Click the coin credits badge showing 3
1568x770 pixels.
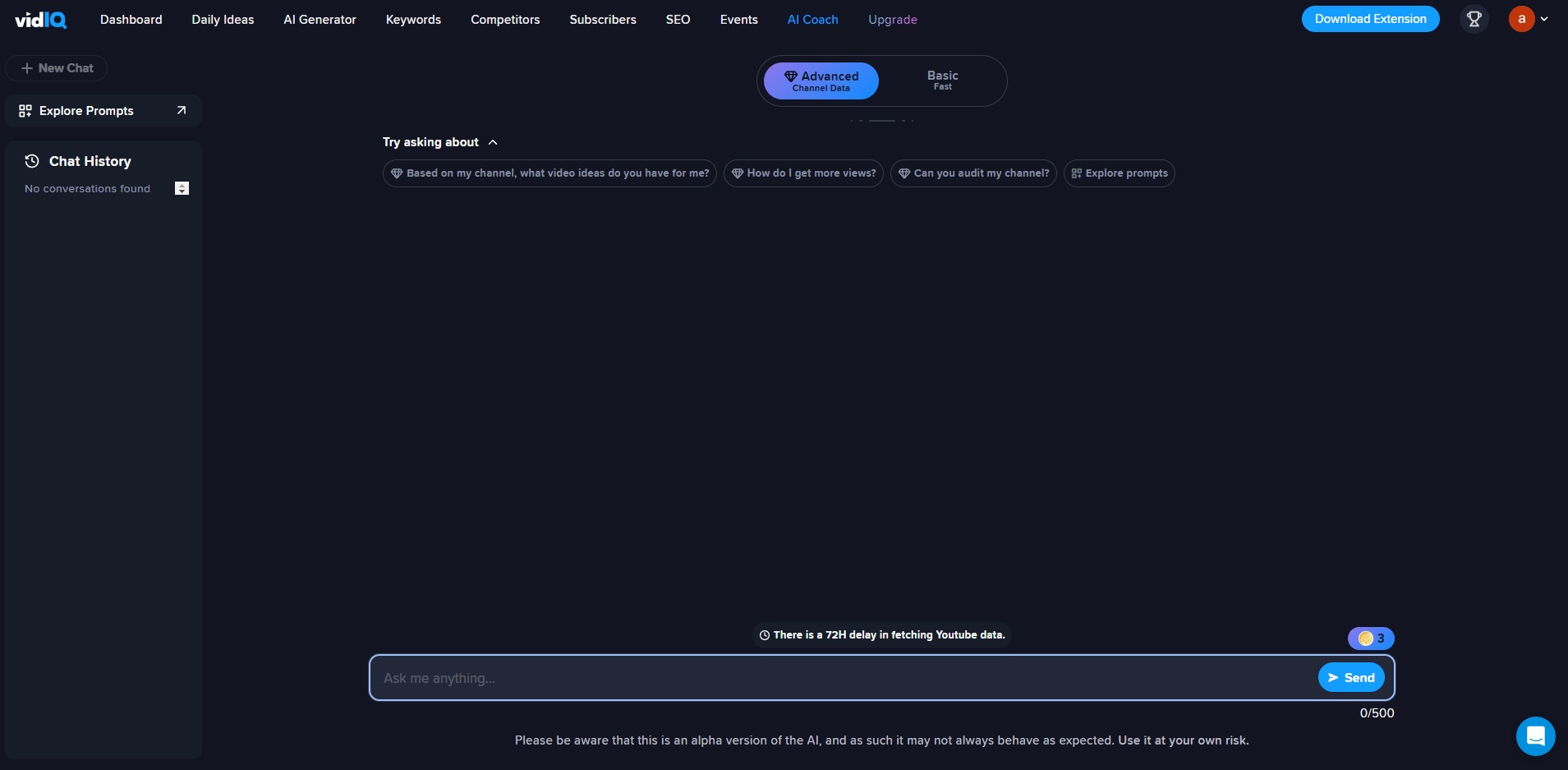point(1371,639)
